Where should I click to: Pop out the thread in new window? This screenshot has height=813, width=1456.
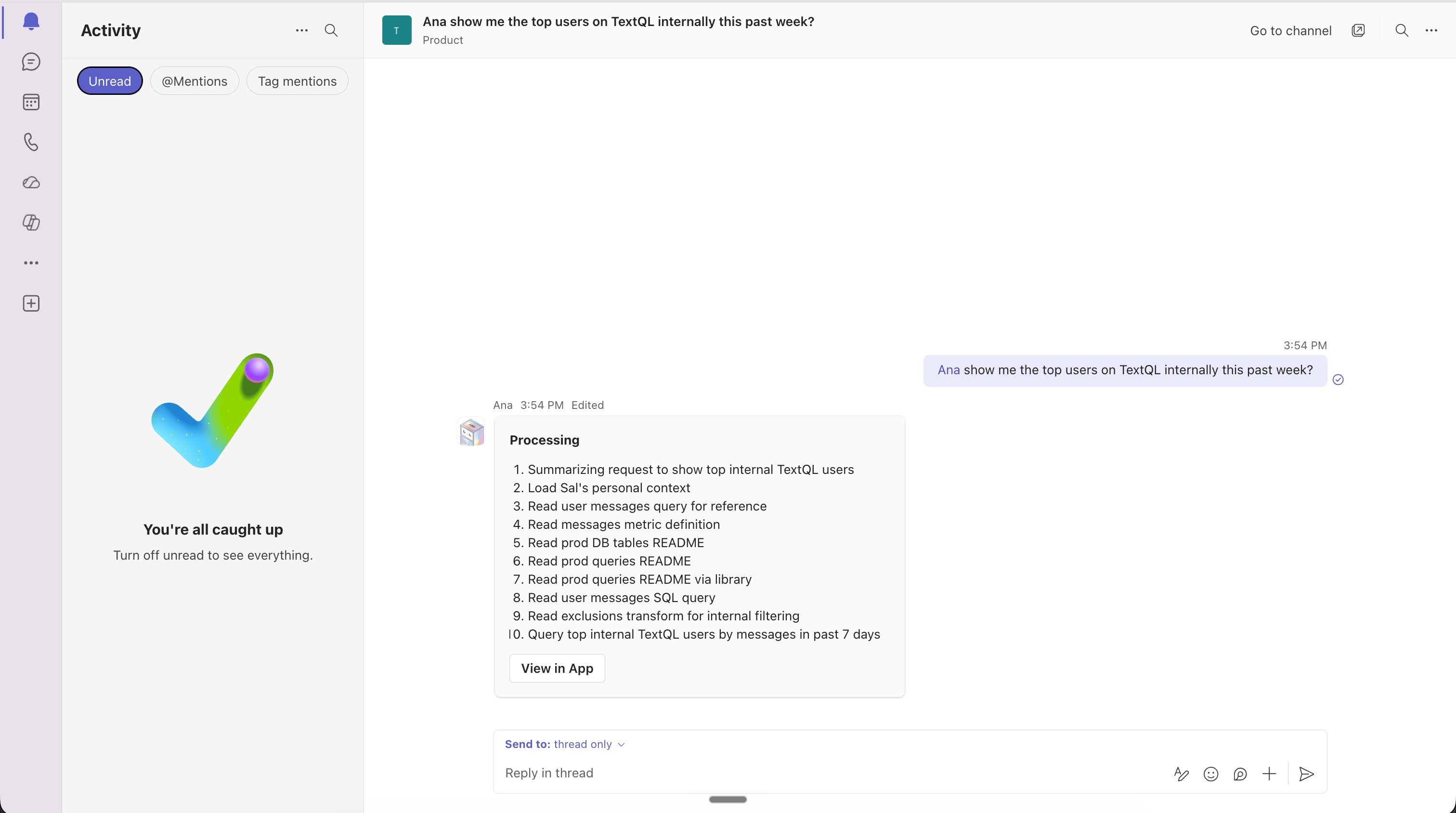[x=1358, y=30]
